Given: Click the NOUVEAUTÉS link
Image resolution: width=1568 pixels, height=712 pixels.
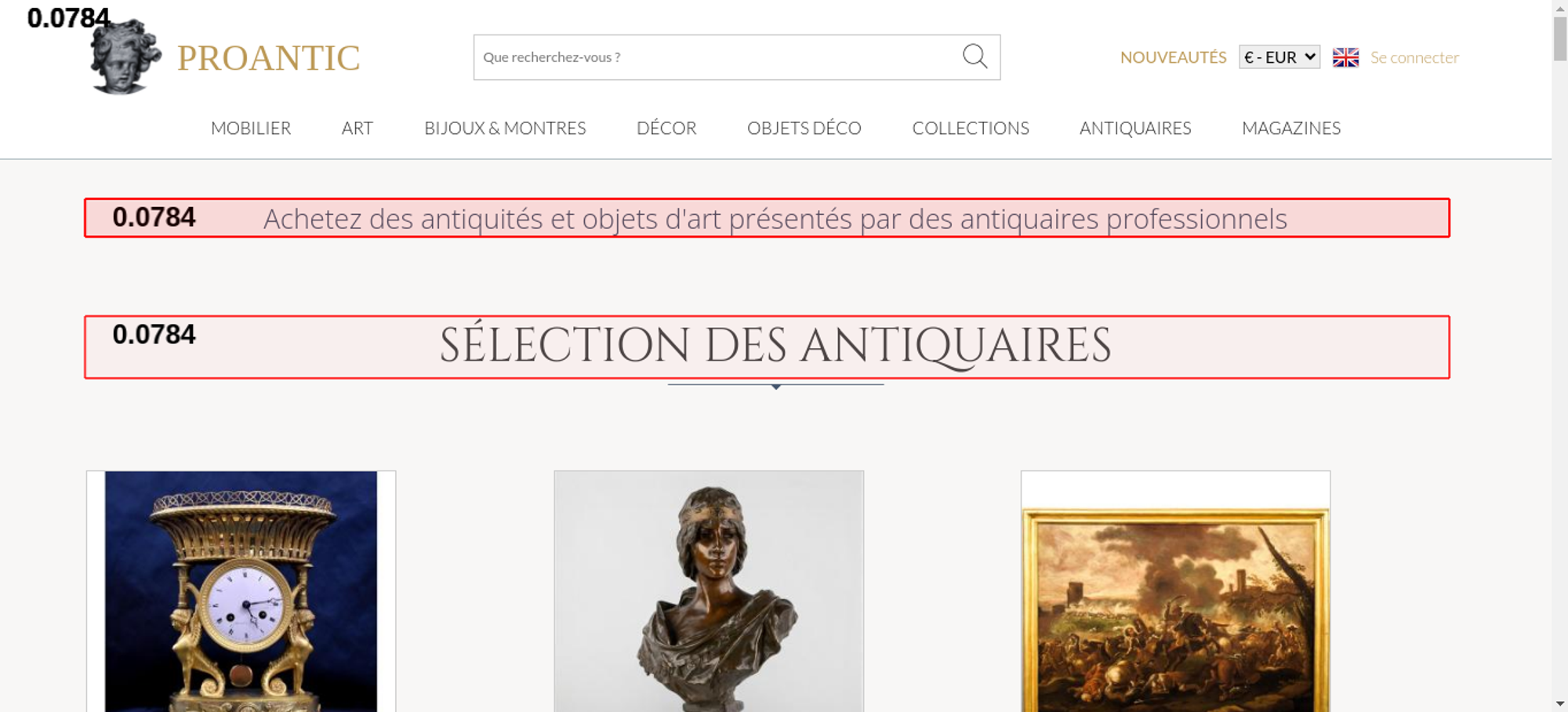Looking at the screenshot, I should [x=1173, y=57].
